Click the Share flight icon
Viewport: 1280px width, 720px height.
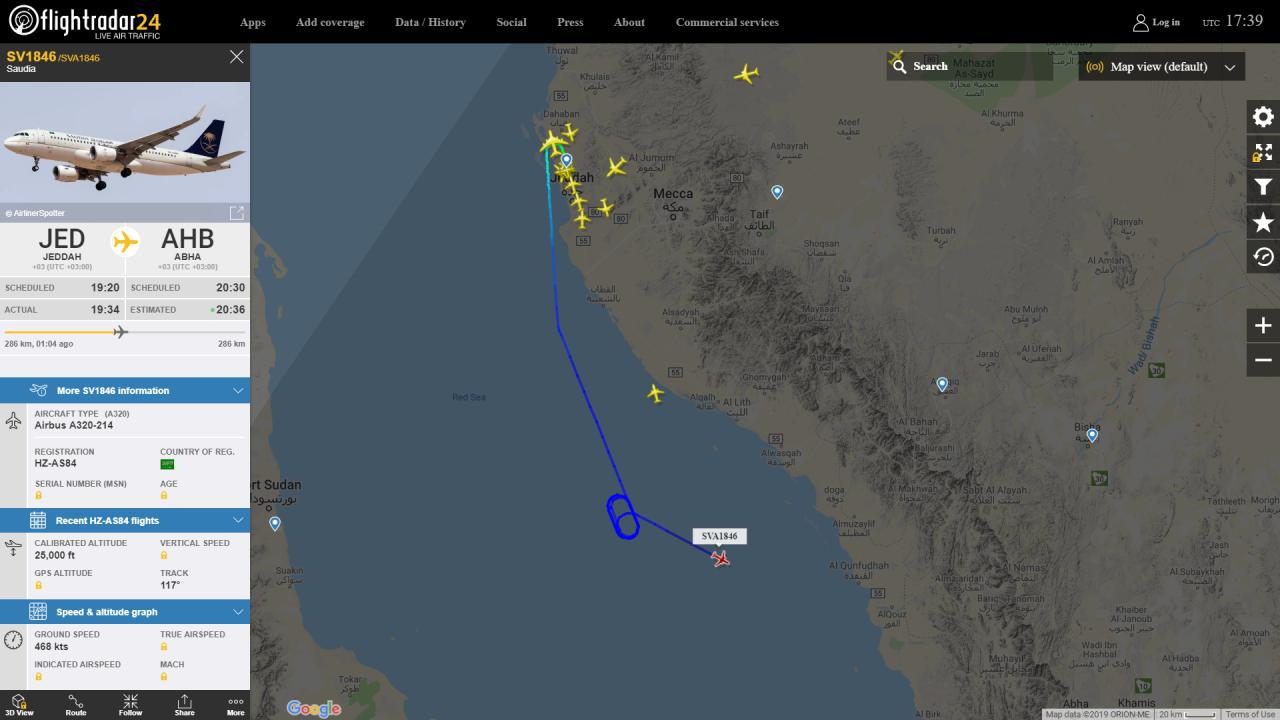tap(184, 705)
